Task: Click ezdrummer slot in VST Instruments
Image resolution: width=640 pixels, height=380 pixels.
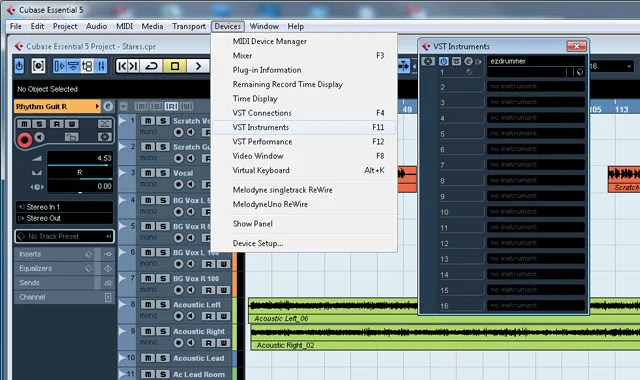Action: [536, 61]
